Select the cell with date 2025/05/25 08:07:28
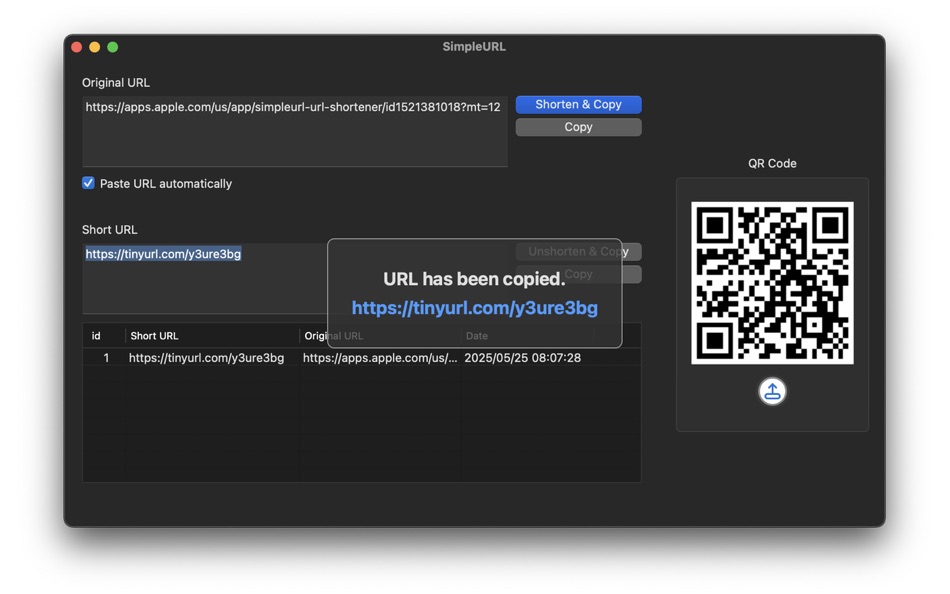This screenshot has width=950, height=594. 522,358
